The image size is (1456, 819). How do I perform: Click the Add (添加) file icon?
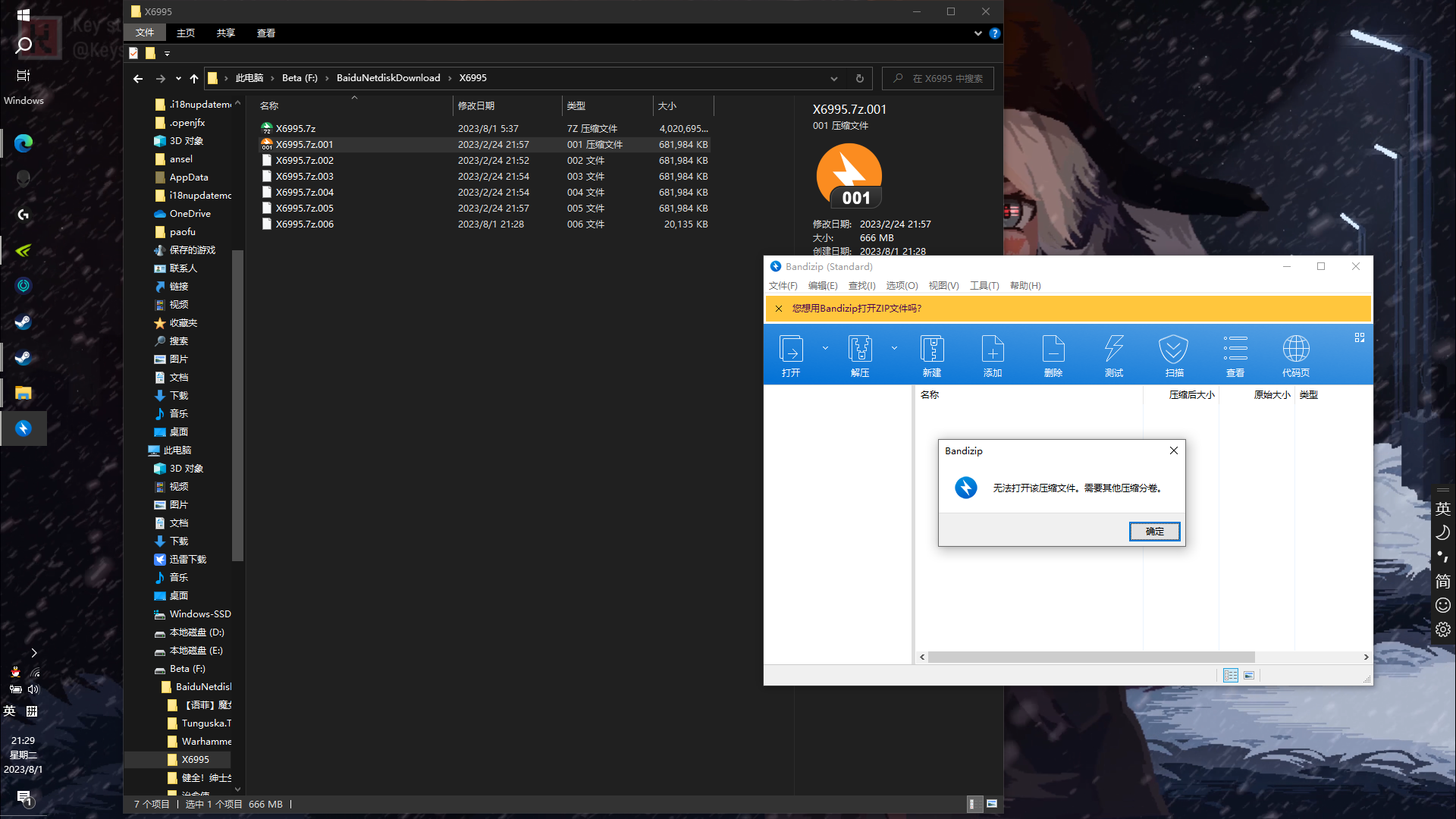[x=993, y=350]
